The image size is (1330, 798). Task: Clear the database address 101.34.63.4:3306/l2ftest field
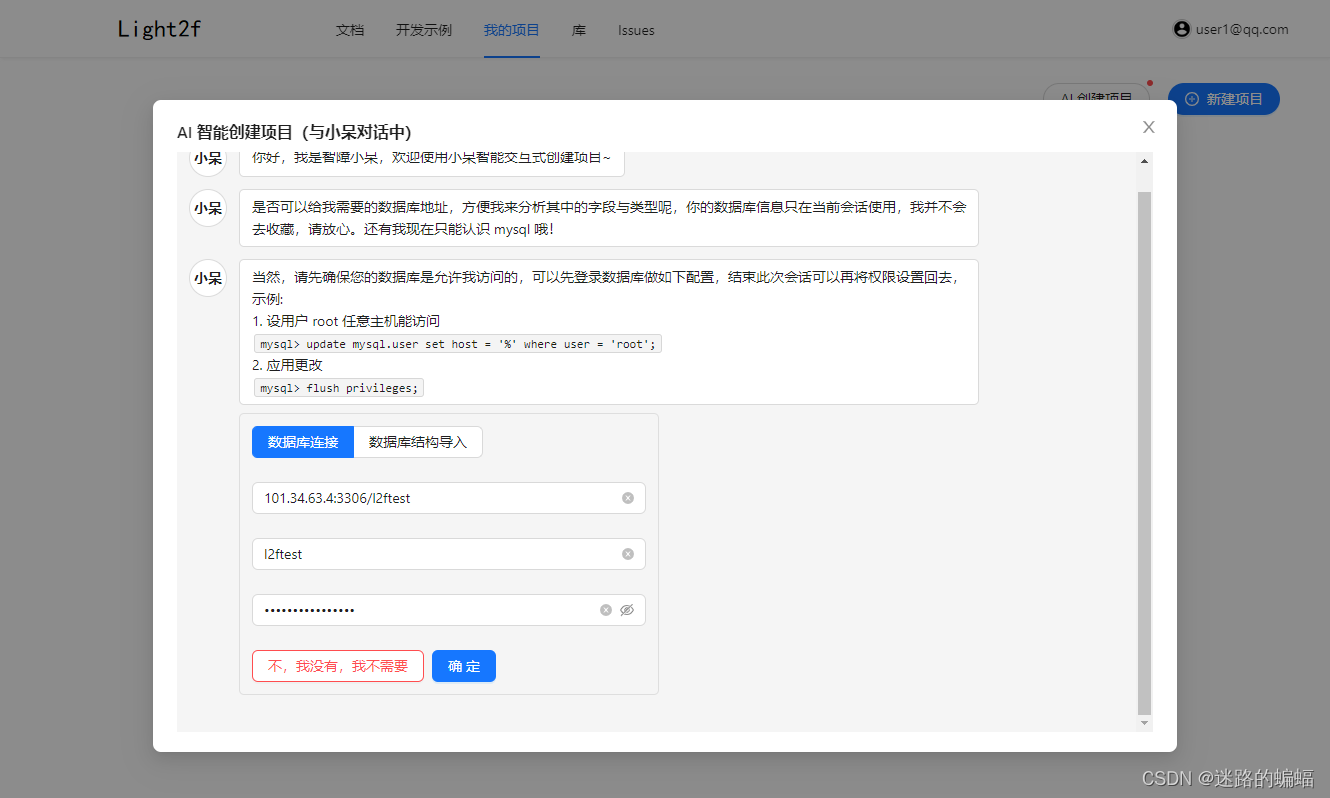tap(628, 497)
